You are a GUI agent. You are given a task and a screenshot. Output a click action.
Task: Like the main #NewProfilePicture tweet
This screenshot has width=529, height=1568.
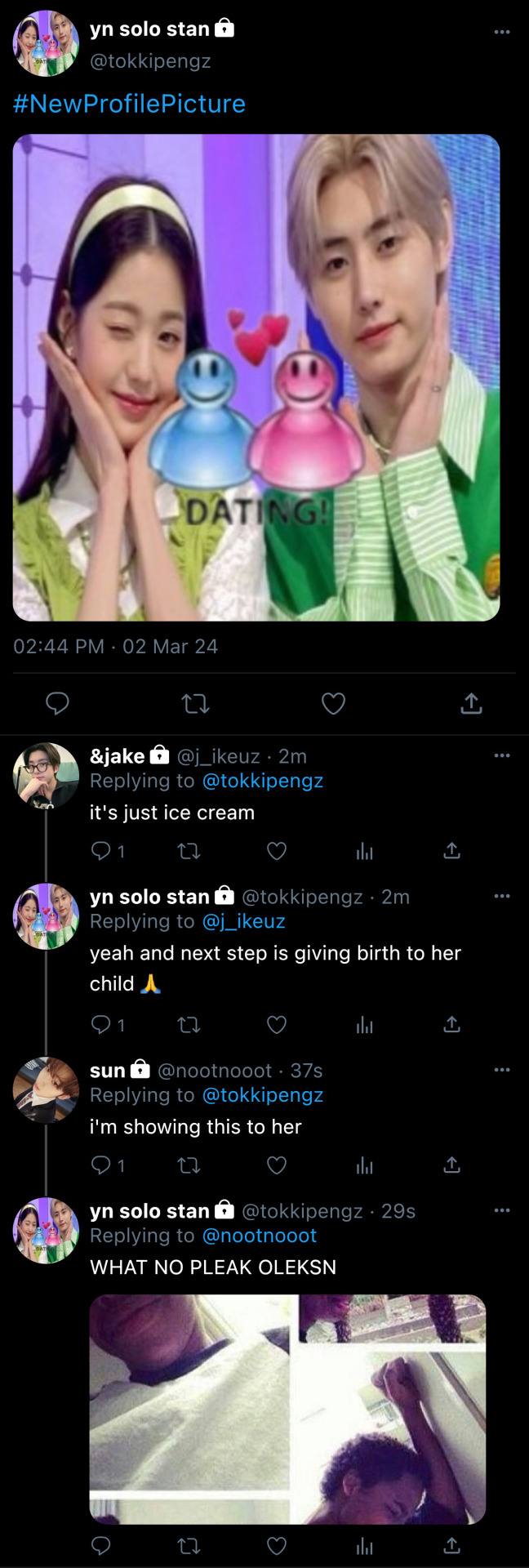(x=333, y=703)
